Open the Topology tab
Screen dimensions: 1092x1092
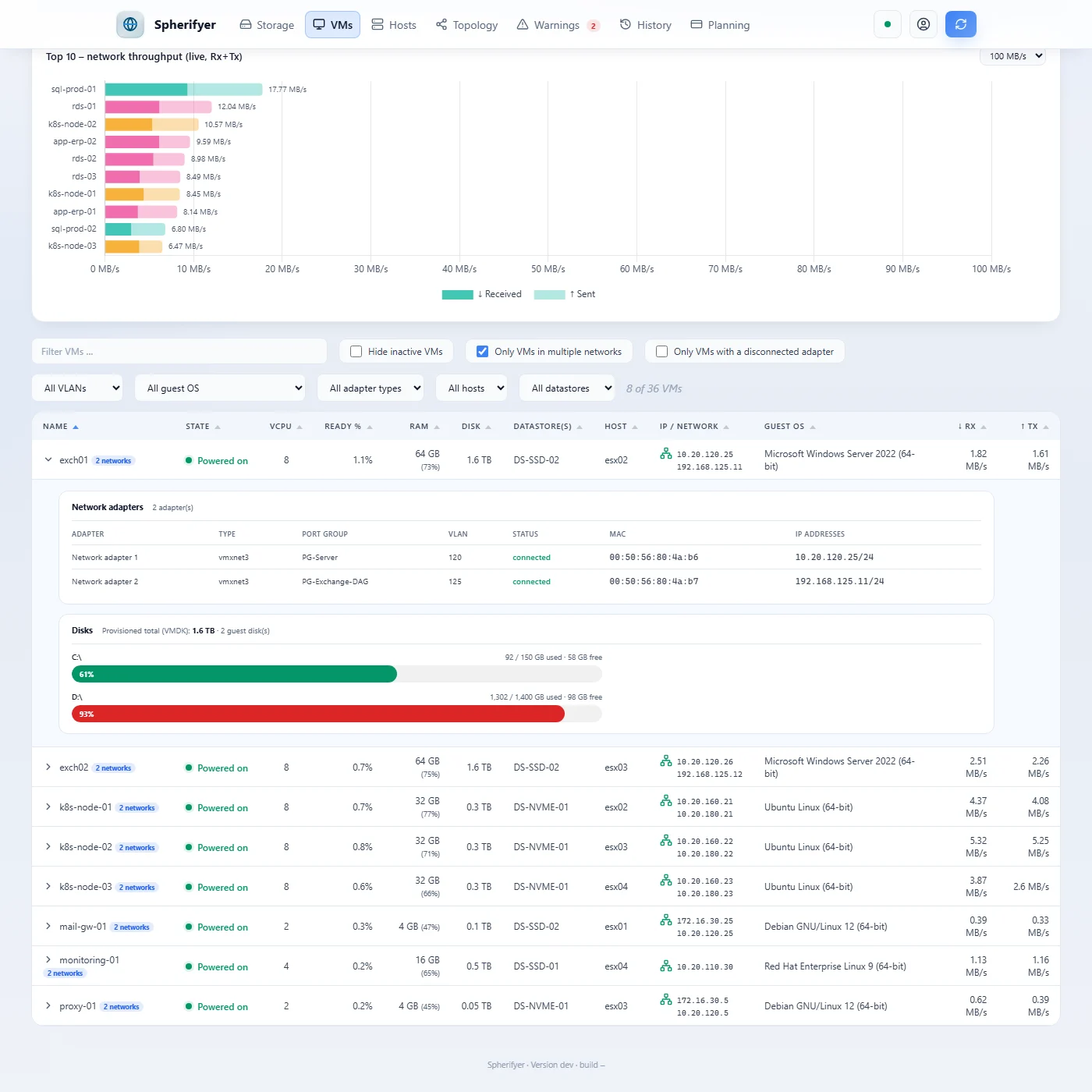click(467, 25)
